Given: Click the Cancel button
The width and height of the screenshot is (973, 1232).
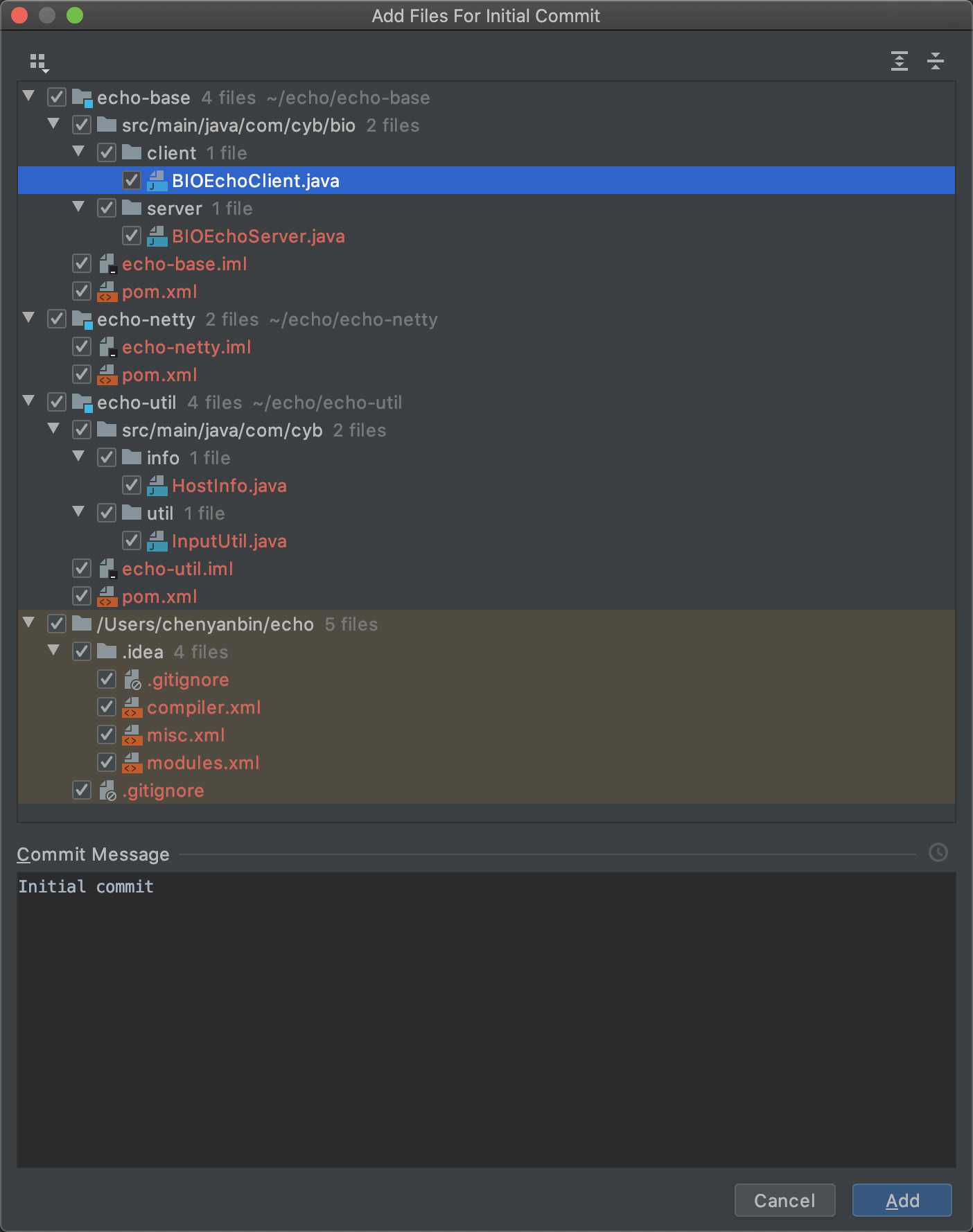Looking at the screenshot, I should click(784, 1200).
